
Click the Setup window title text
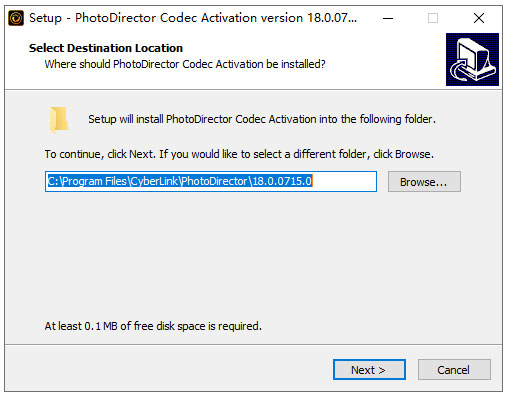click(193, 18)
